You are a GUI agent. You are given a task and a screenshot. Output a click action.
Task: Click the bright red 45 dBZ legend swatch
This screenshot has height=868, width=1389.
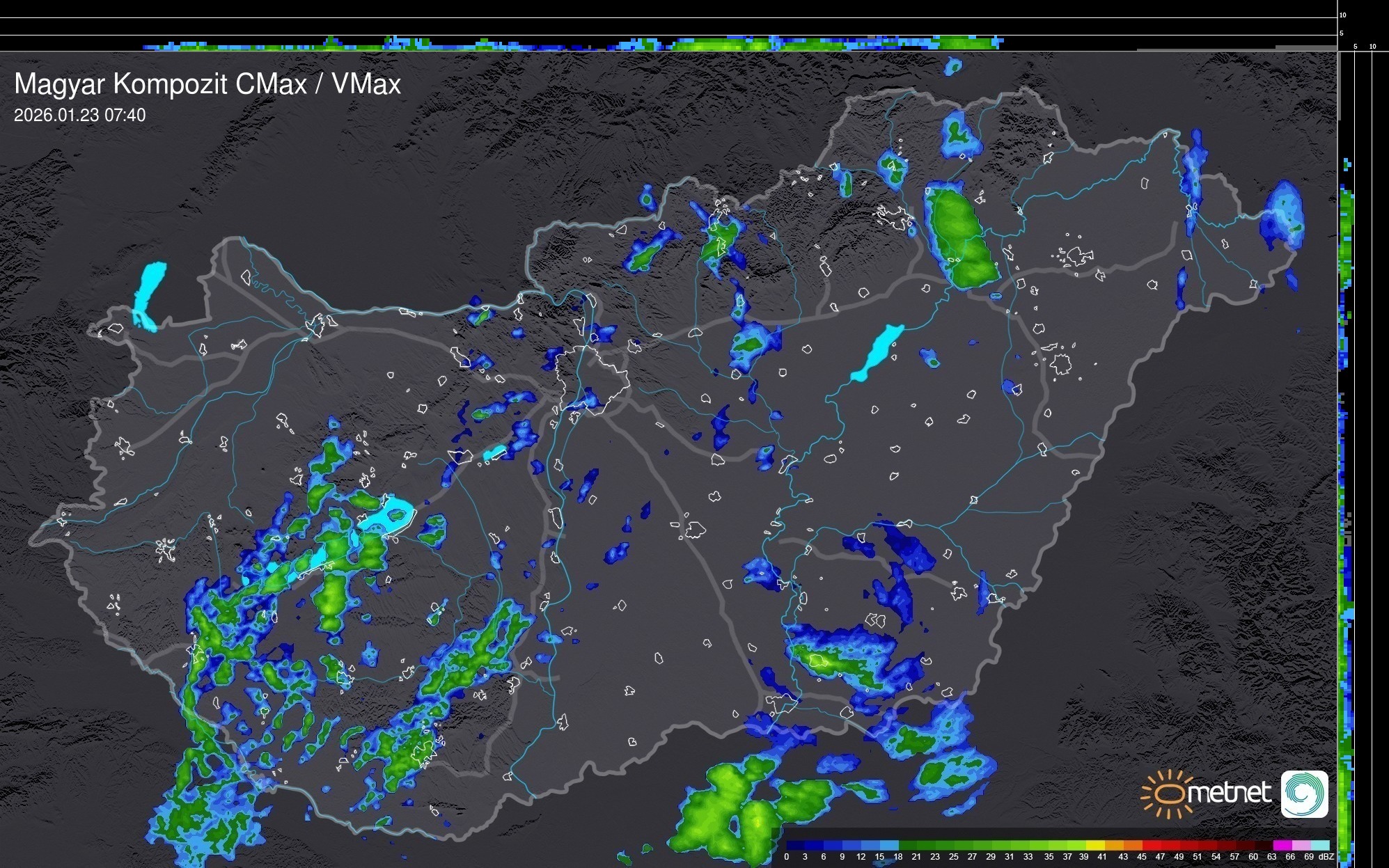(1152, 845)
